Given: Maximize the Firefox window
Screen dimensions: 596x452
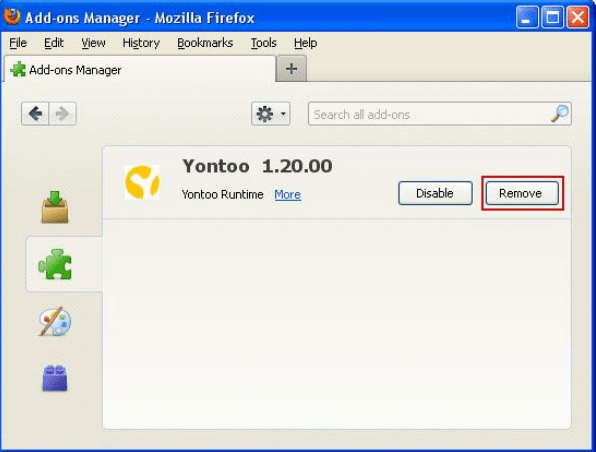Looking at the screenshot, I should click(x=552, y=17).
